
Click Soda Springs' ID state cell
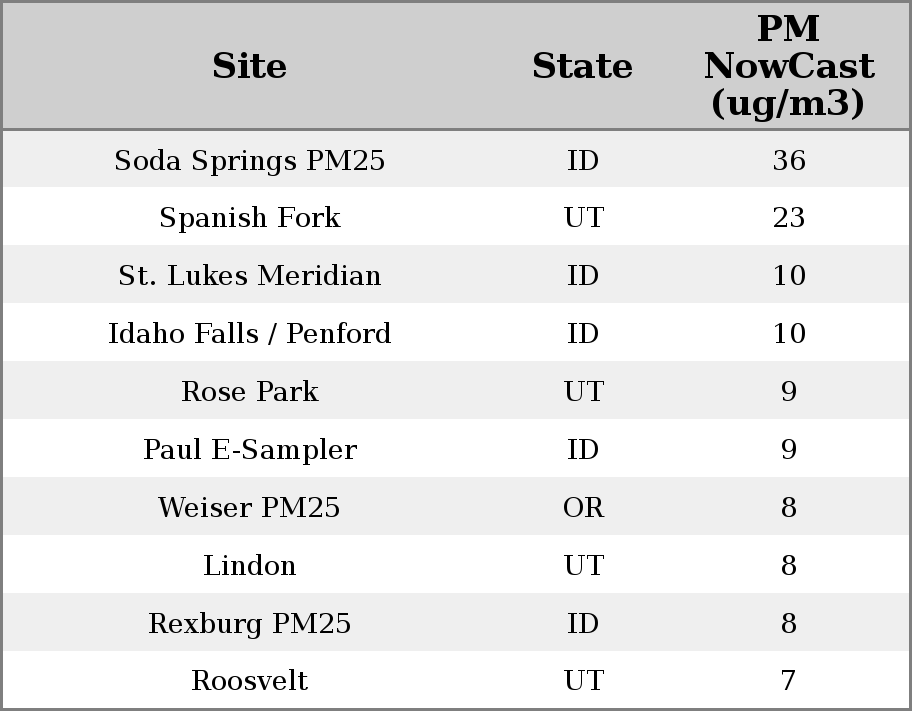[x=583, y=161]
